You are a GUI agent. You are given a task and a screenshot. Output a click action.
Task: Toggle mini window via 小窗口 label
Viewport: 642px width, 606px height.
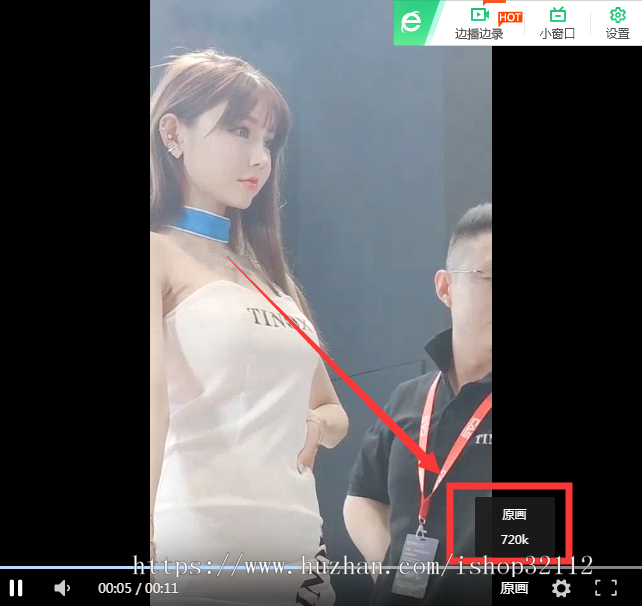coord(557,34)
